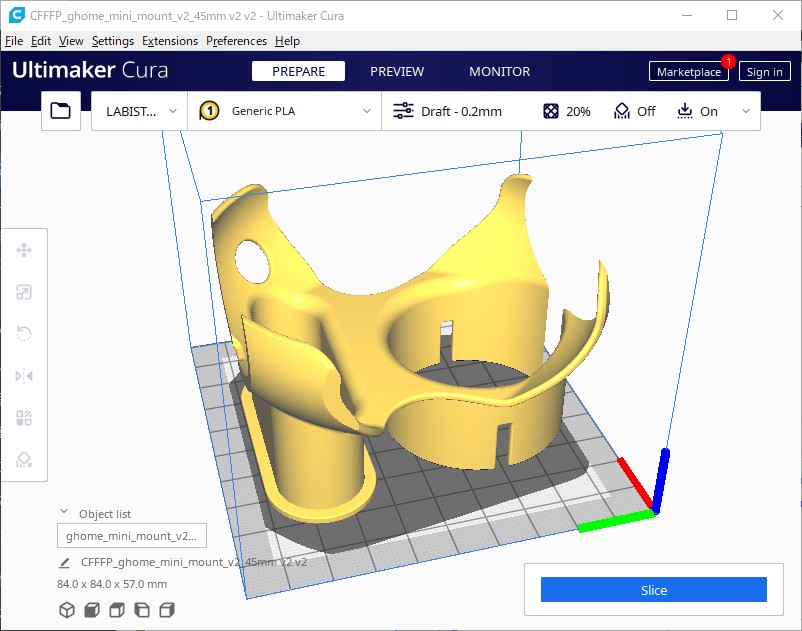Open the Extensions menu
Viewport: 802px width, 631px height.
tap(170, 41)
